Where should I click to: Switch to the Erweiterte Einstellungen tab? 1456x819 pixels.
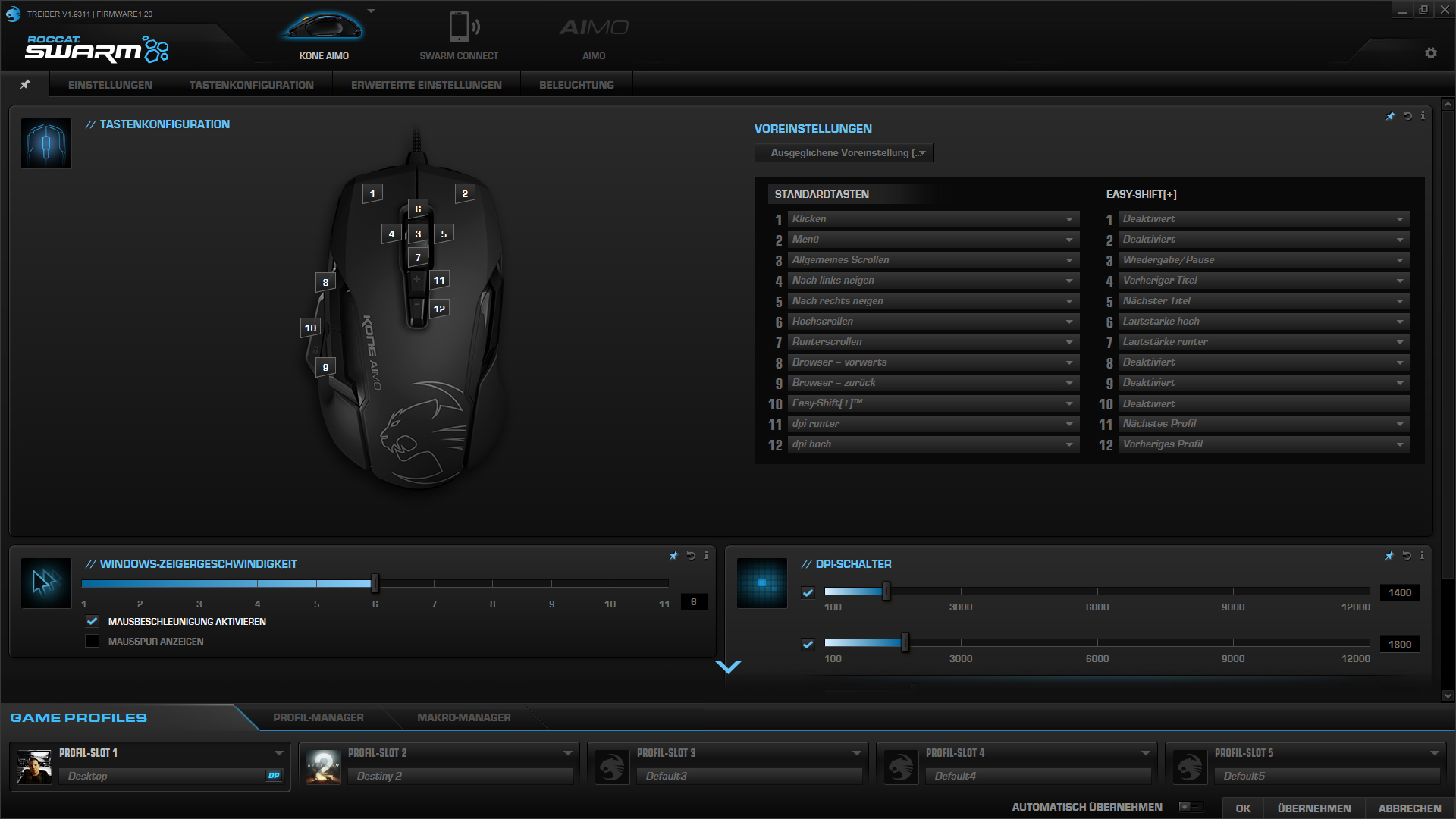click(426, 85)
